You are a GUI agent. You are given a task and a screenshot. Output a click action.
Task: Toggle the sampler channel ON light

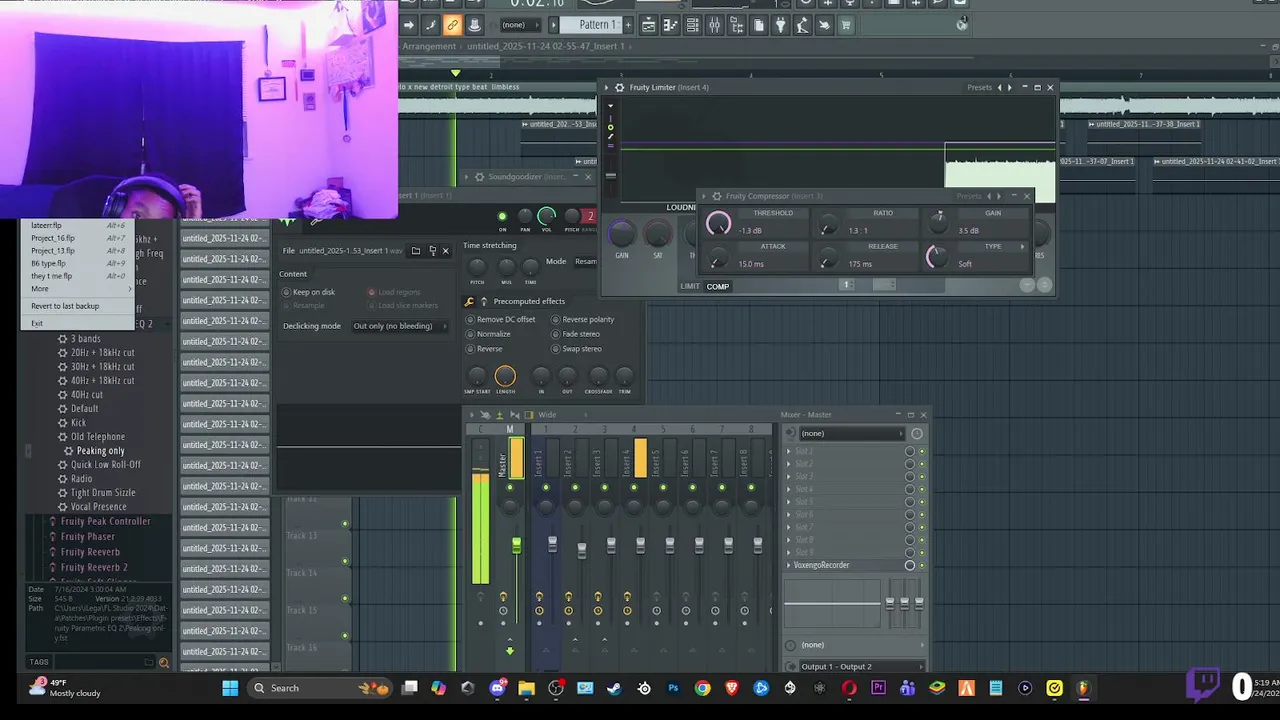(x=503, y=216)
